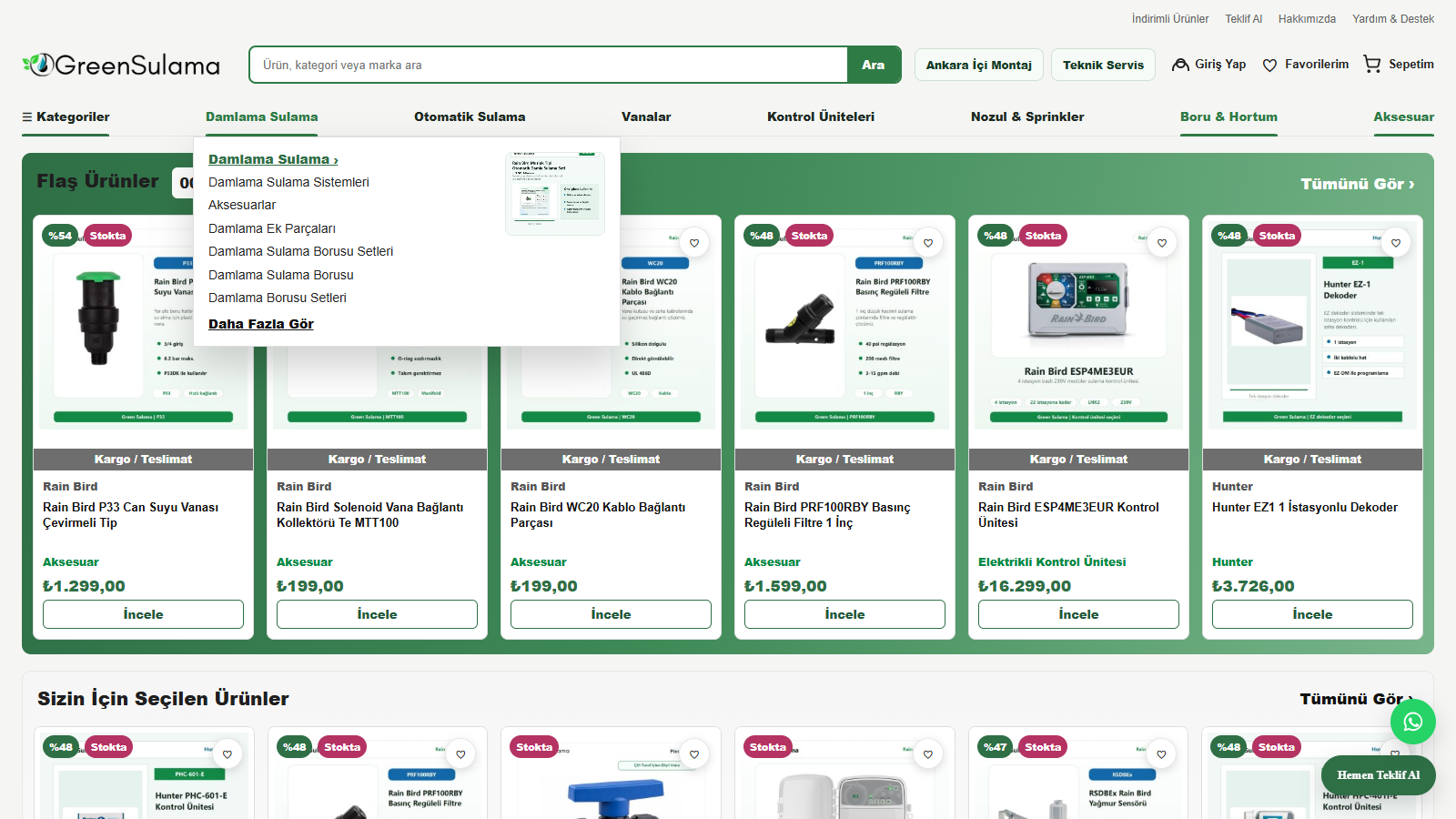Open the Nozul & Sprinkler nav menu

(1027, 116)
